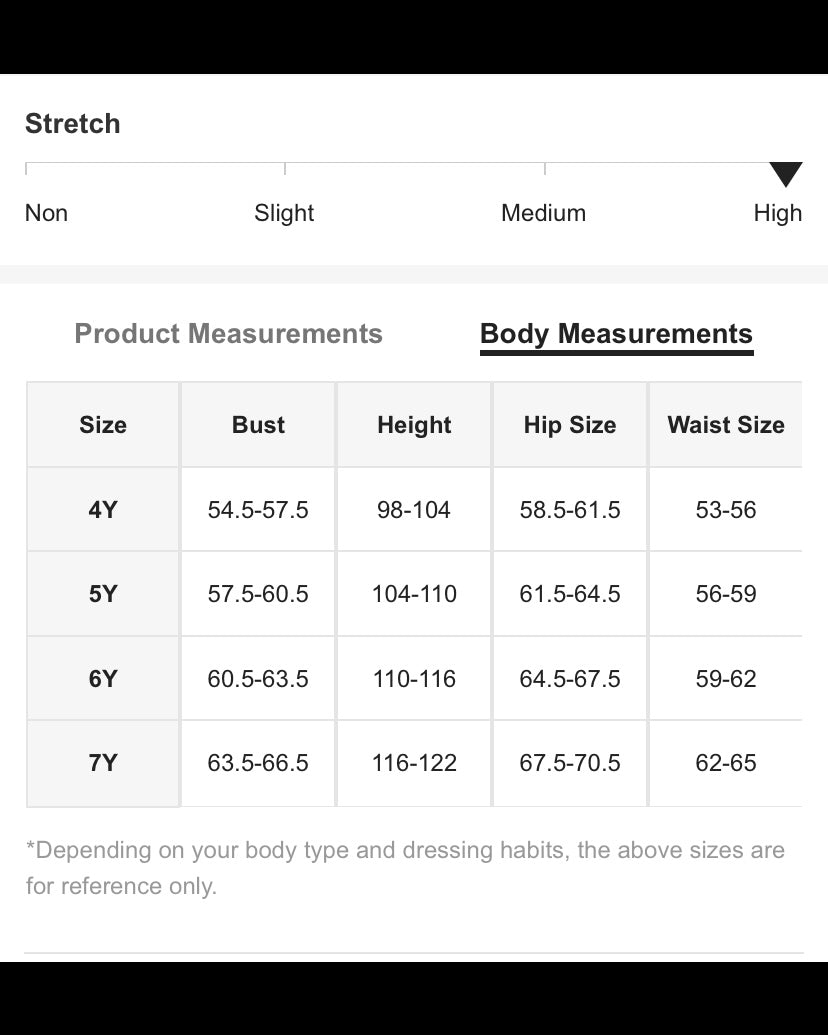Click the Hip Size column header
828x1035 pixels.
point(569,424)
